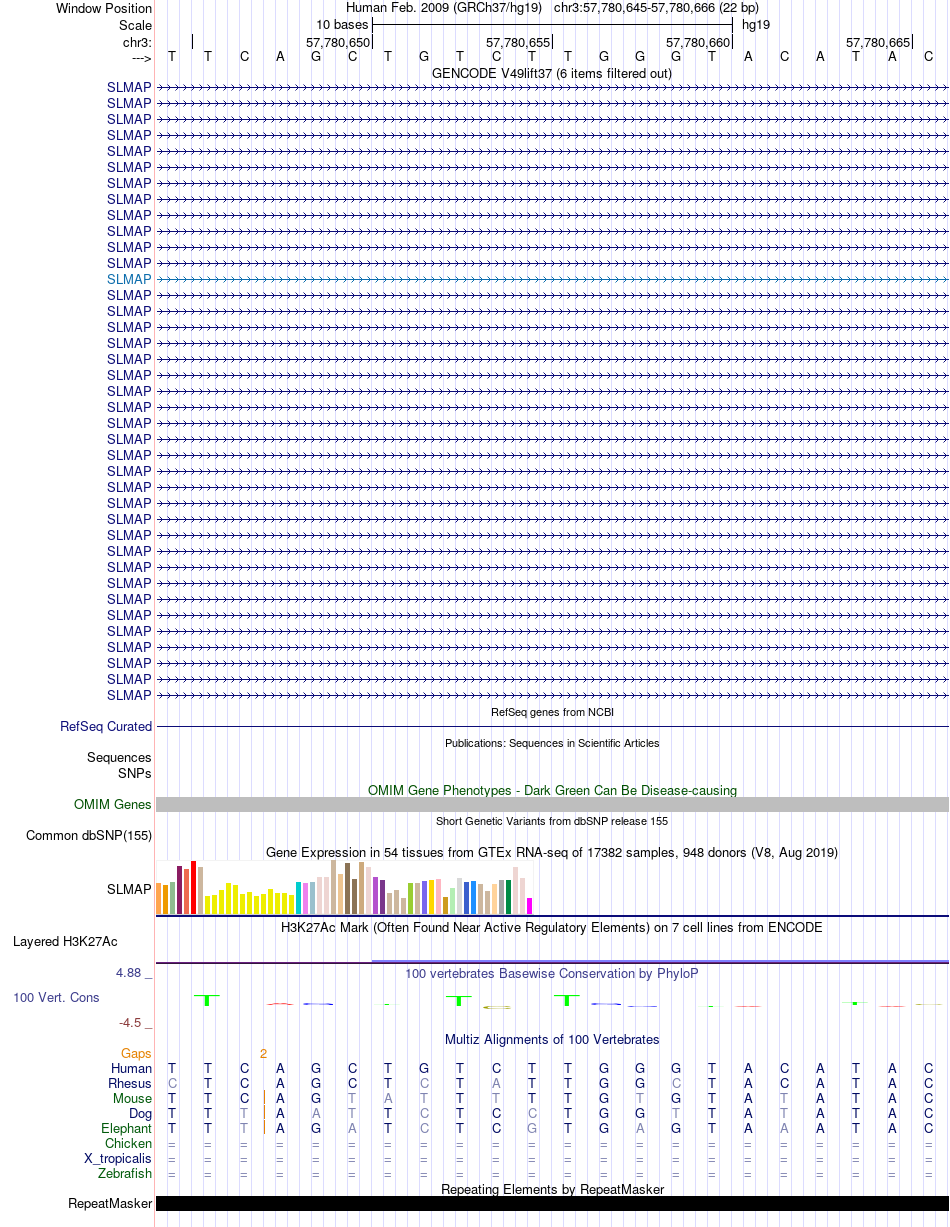Click the Human alignment row label

(x=131, y=1068)
